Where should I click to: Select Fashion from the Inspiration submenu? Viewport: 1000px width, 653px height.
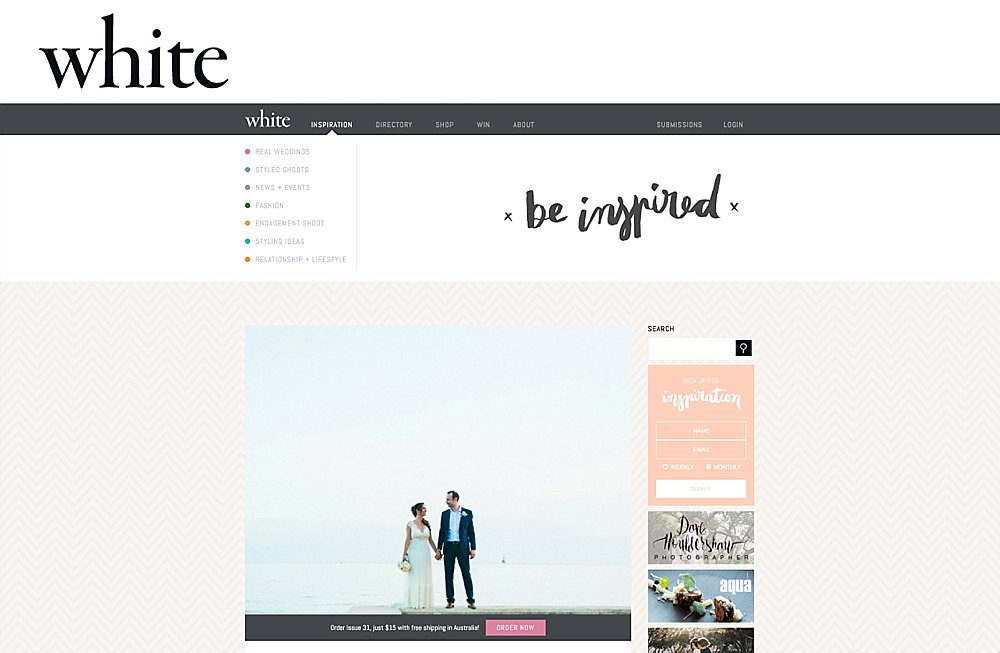click(x=270, y=206)
